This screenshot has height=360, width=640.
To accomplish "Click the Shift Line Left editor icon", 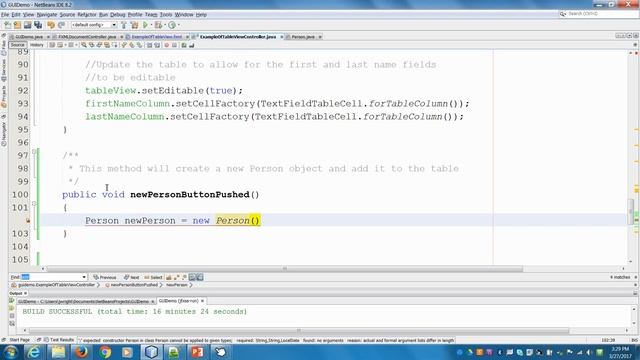I will [149, 45].
